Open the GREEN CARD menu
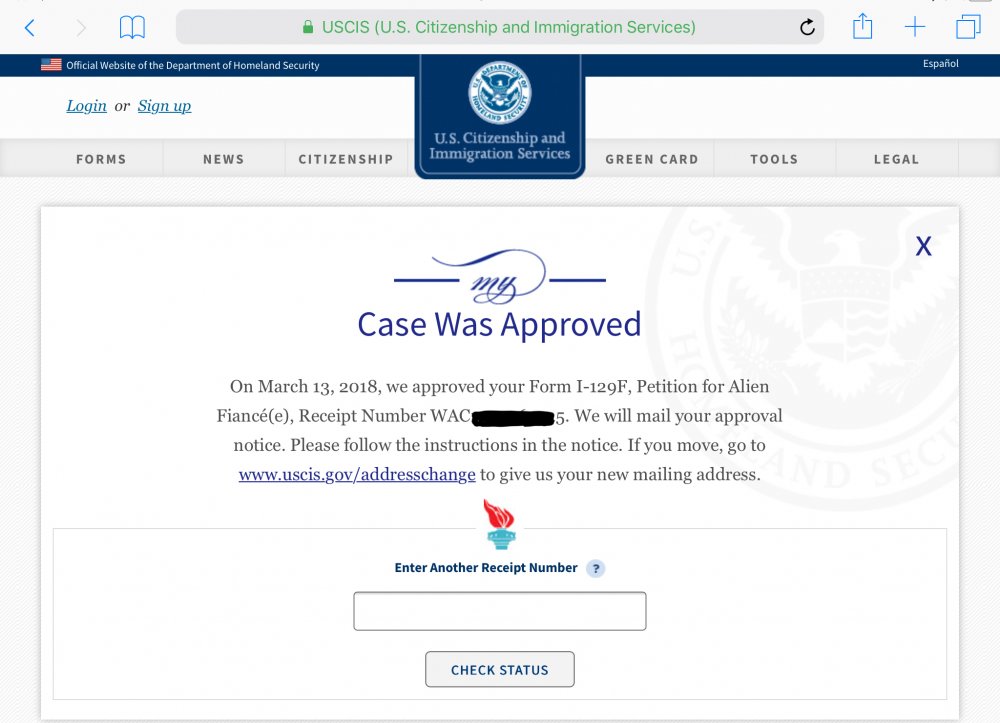This screenshot has width=1000, height=723. tap(652, 159)
